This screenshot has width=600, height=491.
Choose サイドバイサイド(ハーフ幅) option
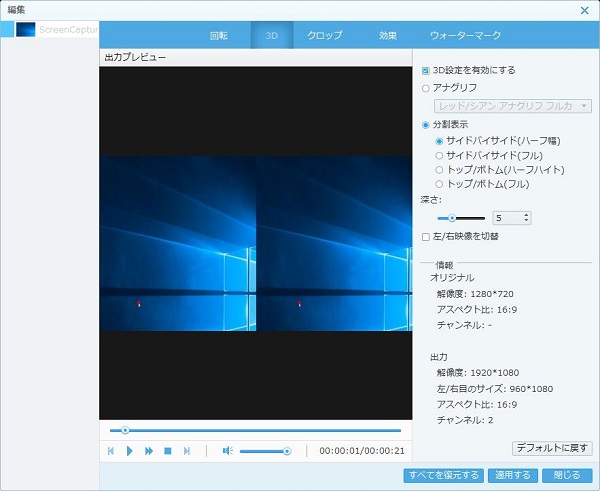tap(439, 141)
